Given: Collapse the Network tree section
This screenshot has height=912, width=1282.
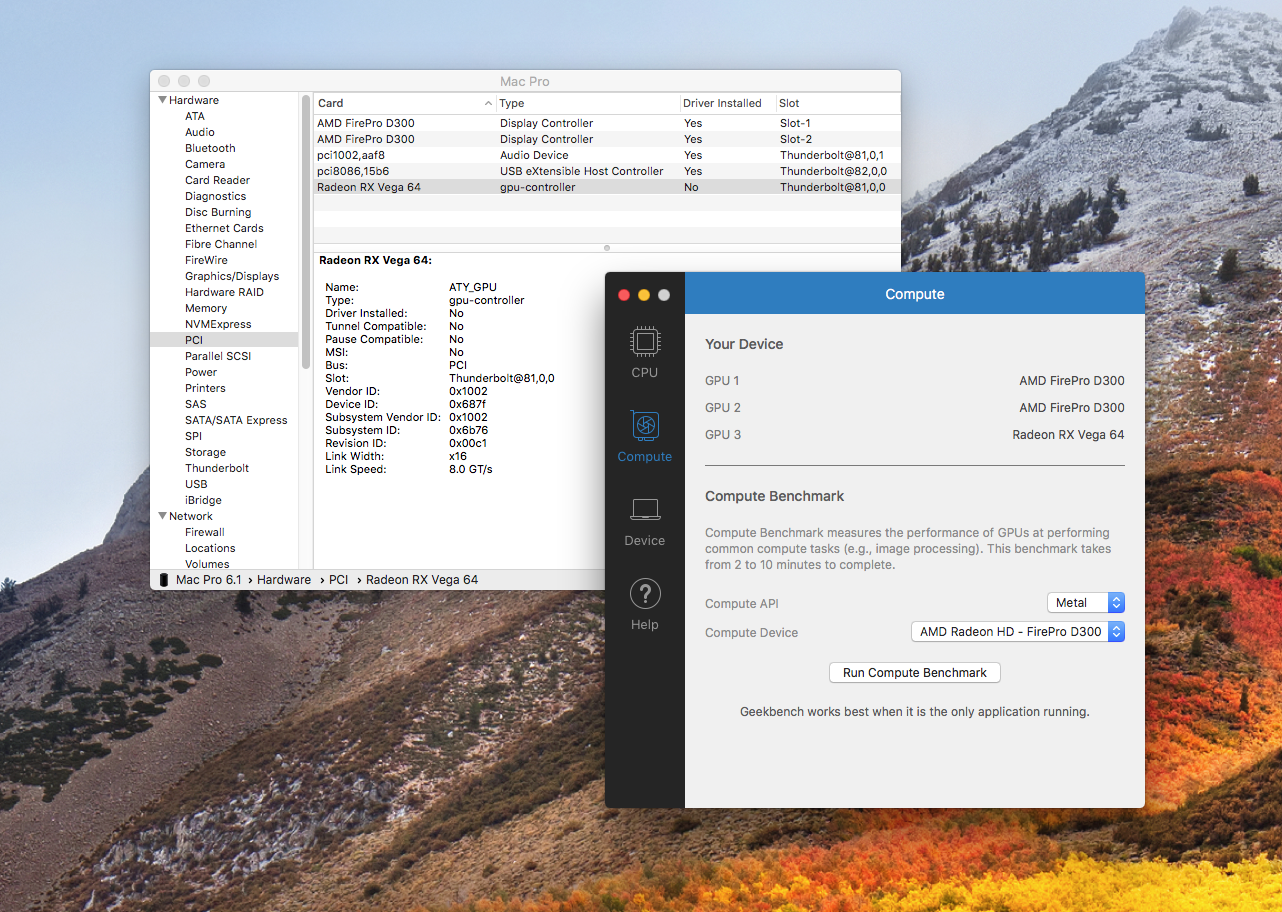Looking at the screenshot, I should tap(162, 516).
